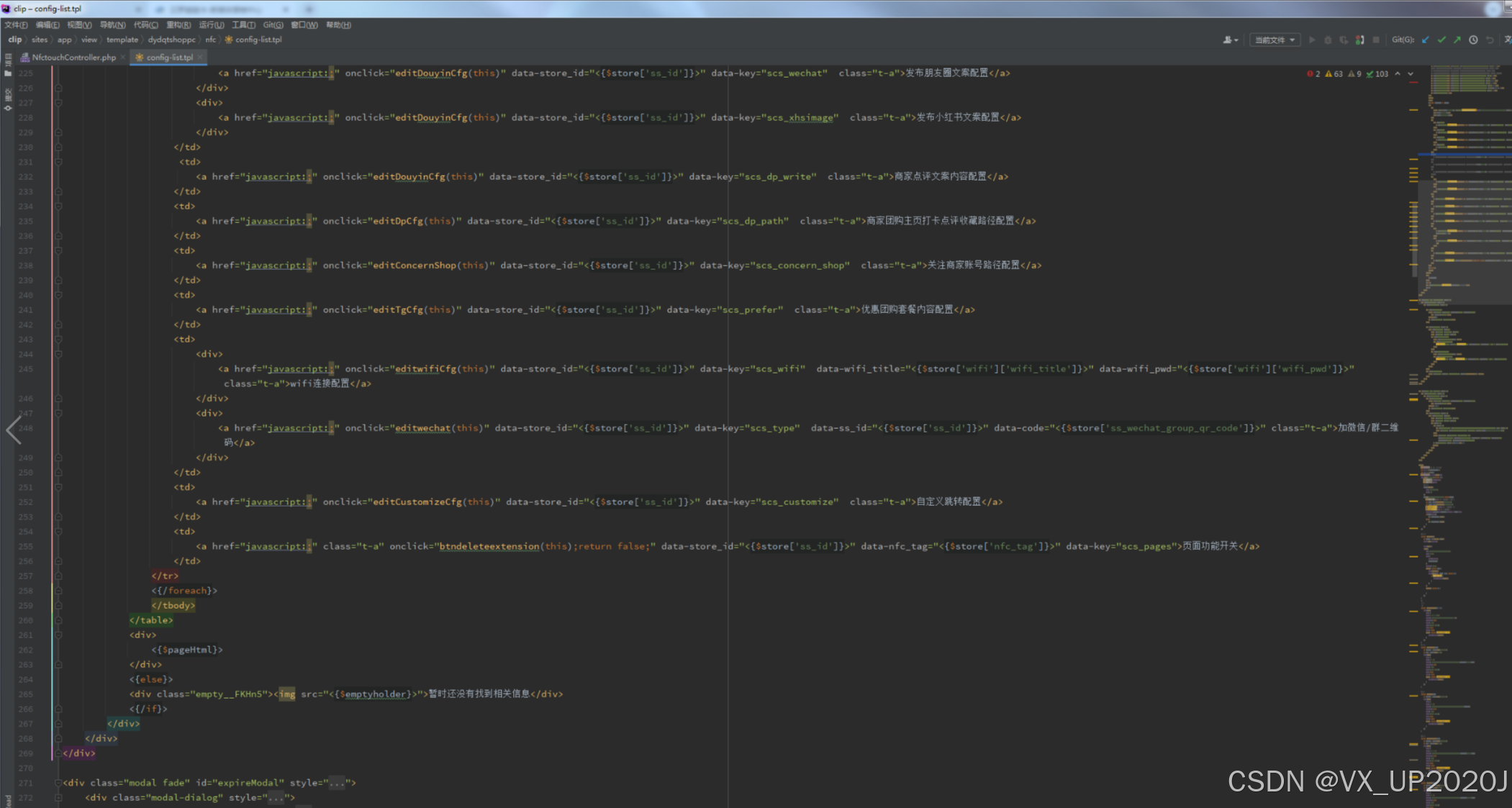Expand the folded expireModal div at line 271
The image size is (1512, 808).
coord(58,783)
